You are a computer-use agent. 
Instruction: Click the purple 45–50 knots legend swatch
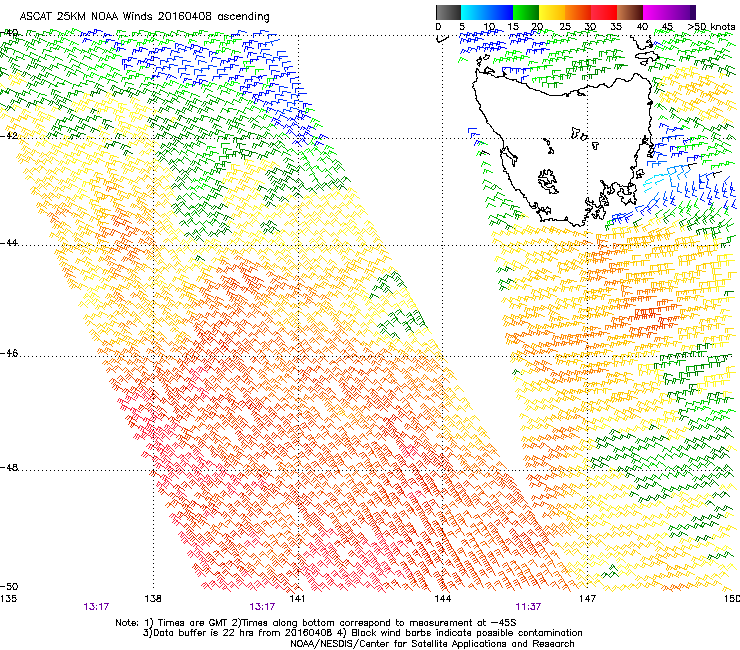click(x=682, y=12)
